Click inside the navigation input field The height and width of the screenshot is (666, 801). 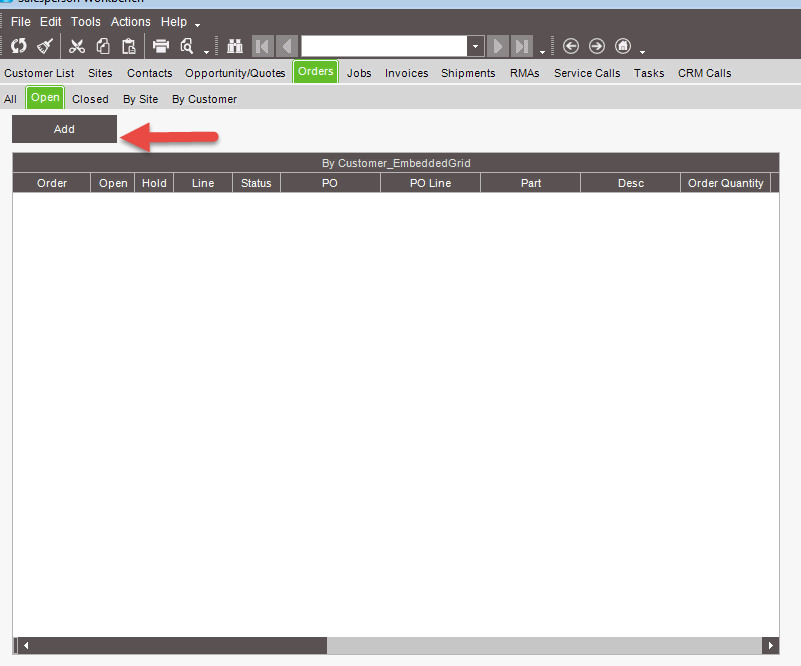[x=384, y=46]
